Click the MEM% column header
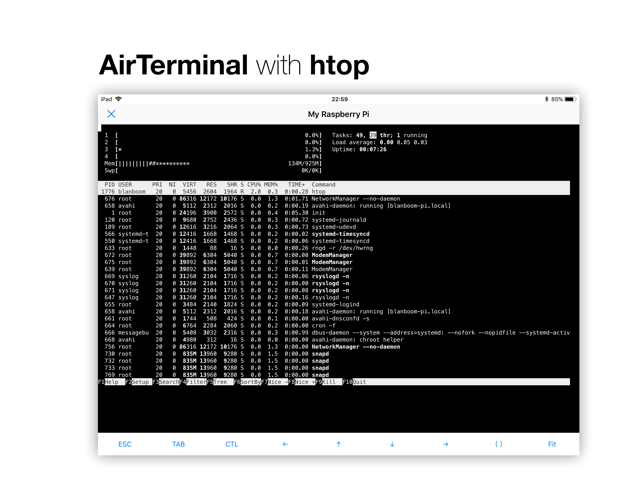The width and height of the screenshot is (643, 482). click(271, 185)
